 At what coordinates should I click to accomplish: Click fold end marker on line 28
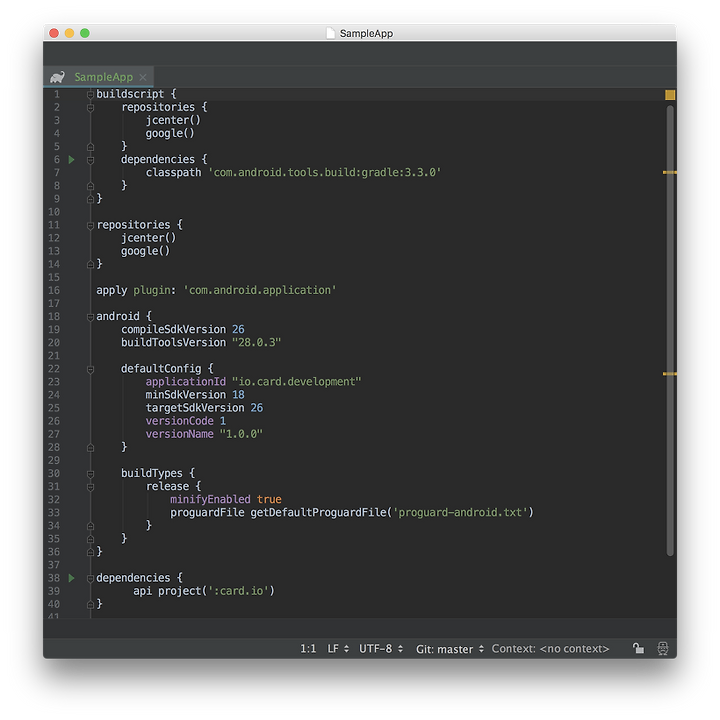tap(90, 448)
